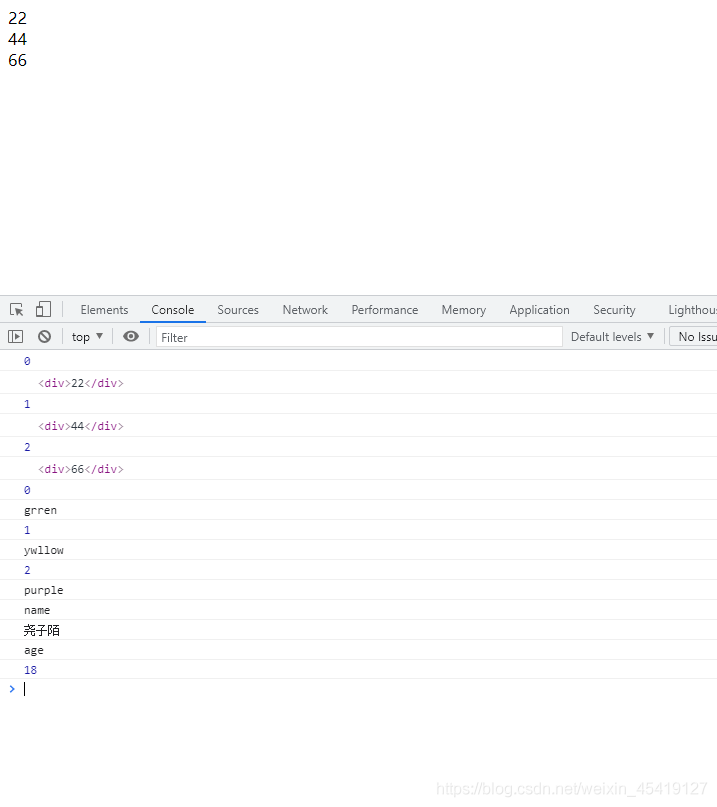Toggle the device toolbar icon
Screen dimensions: 717x807
click(x=43, y=309)
